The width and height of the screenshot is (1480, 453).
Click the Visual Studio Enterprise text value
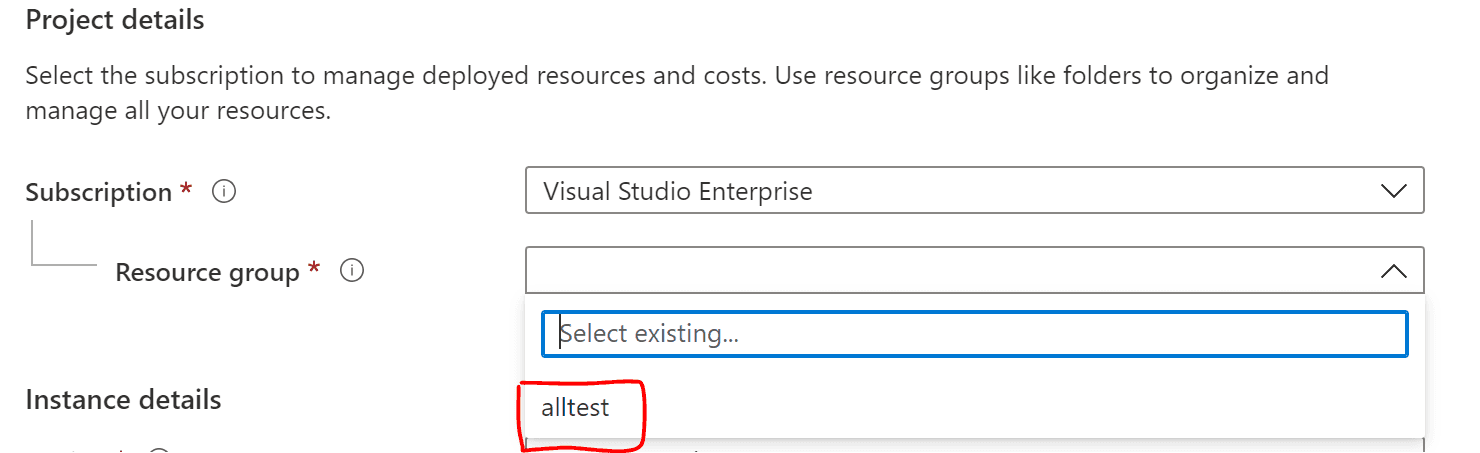[678, 191]
